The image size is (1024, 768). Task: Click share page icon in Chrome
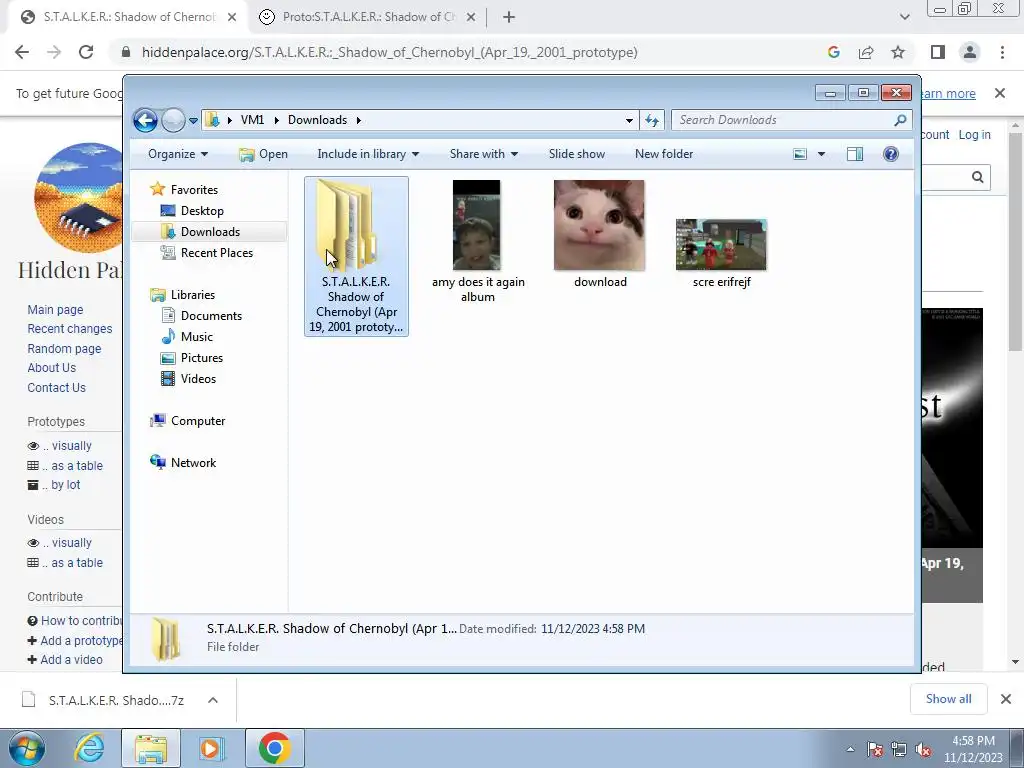coord(866,52)
